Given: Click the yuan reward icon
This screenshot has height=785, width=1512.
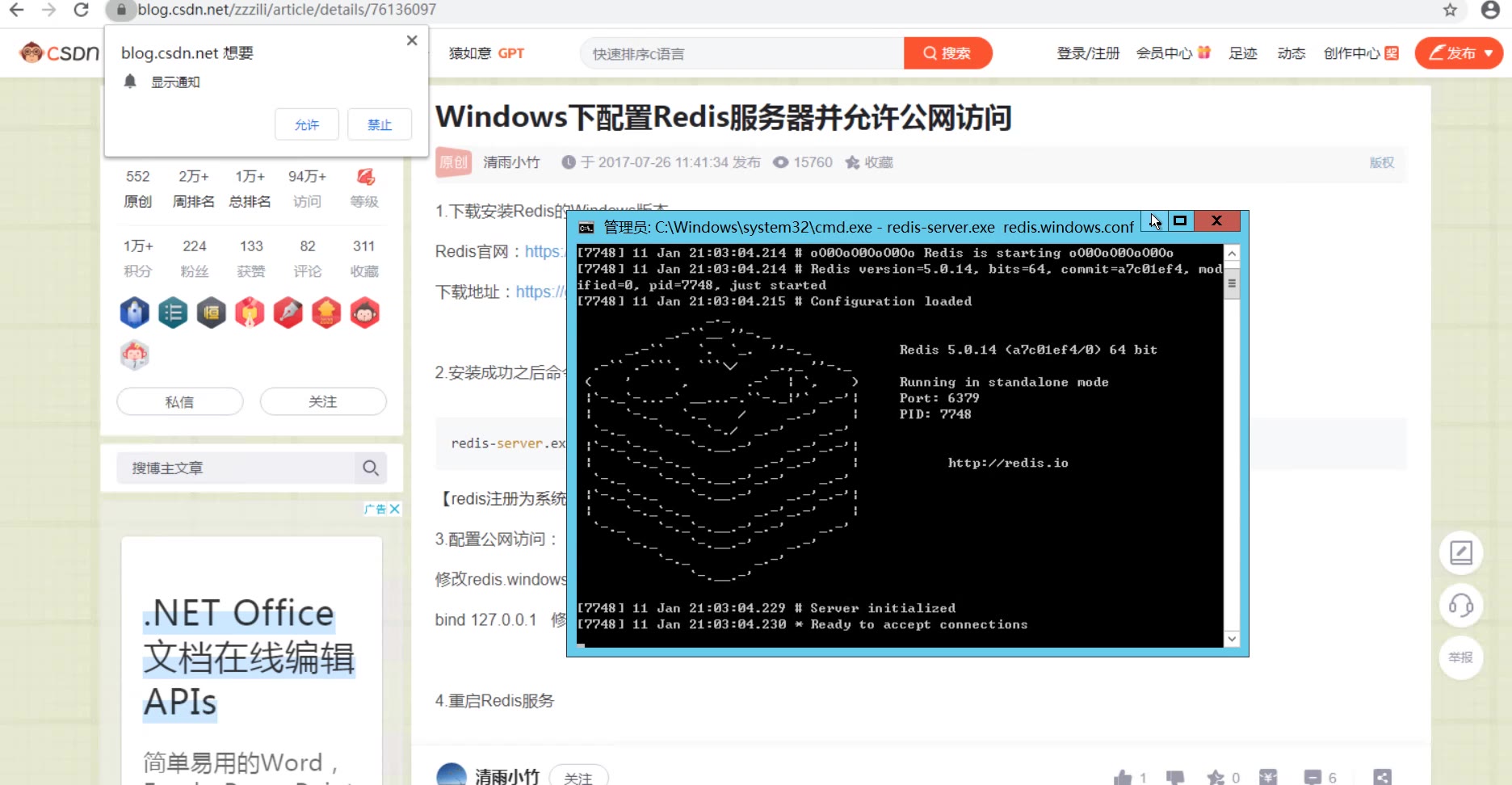Looking at the screenshot, I should pyautogui.click(x=1269, y=778).
